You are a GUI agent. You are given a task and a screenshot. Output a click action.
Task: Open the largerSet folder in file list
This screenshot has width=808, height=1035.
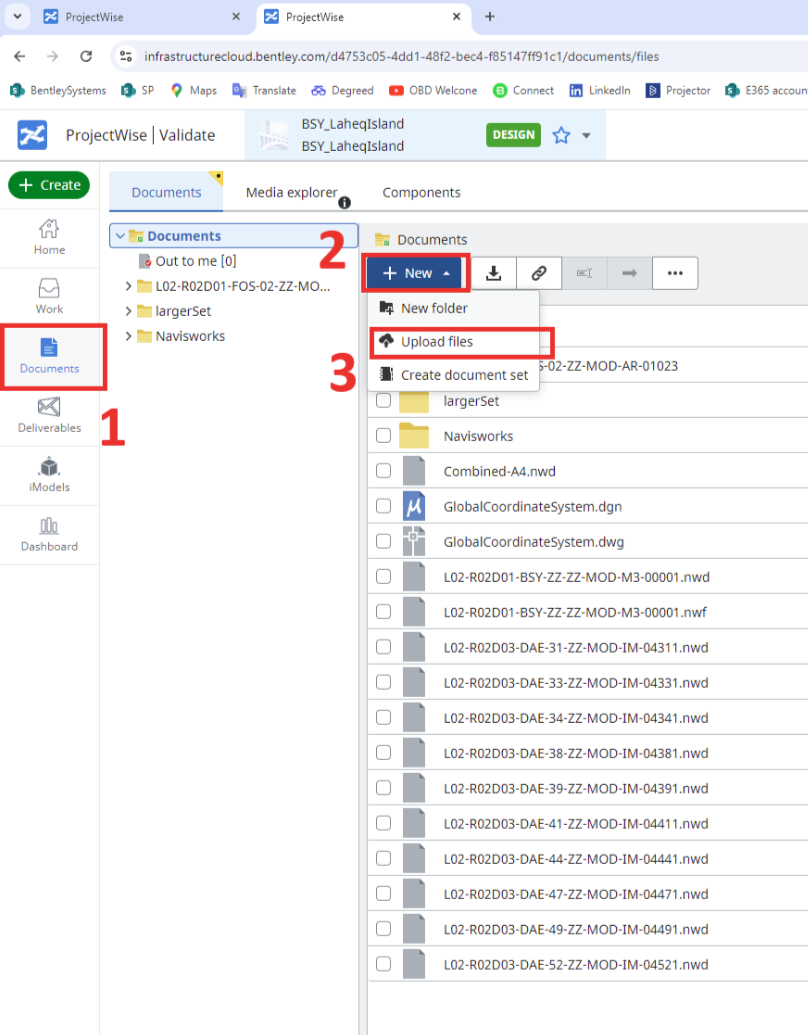[471, 401]
